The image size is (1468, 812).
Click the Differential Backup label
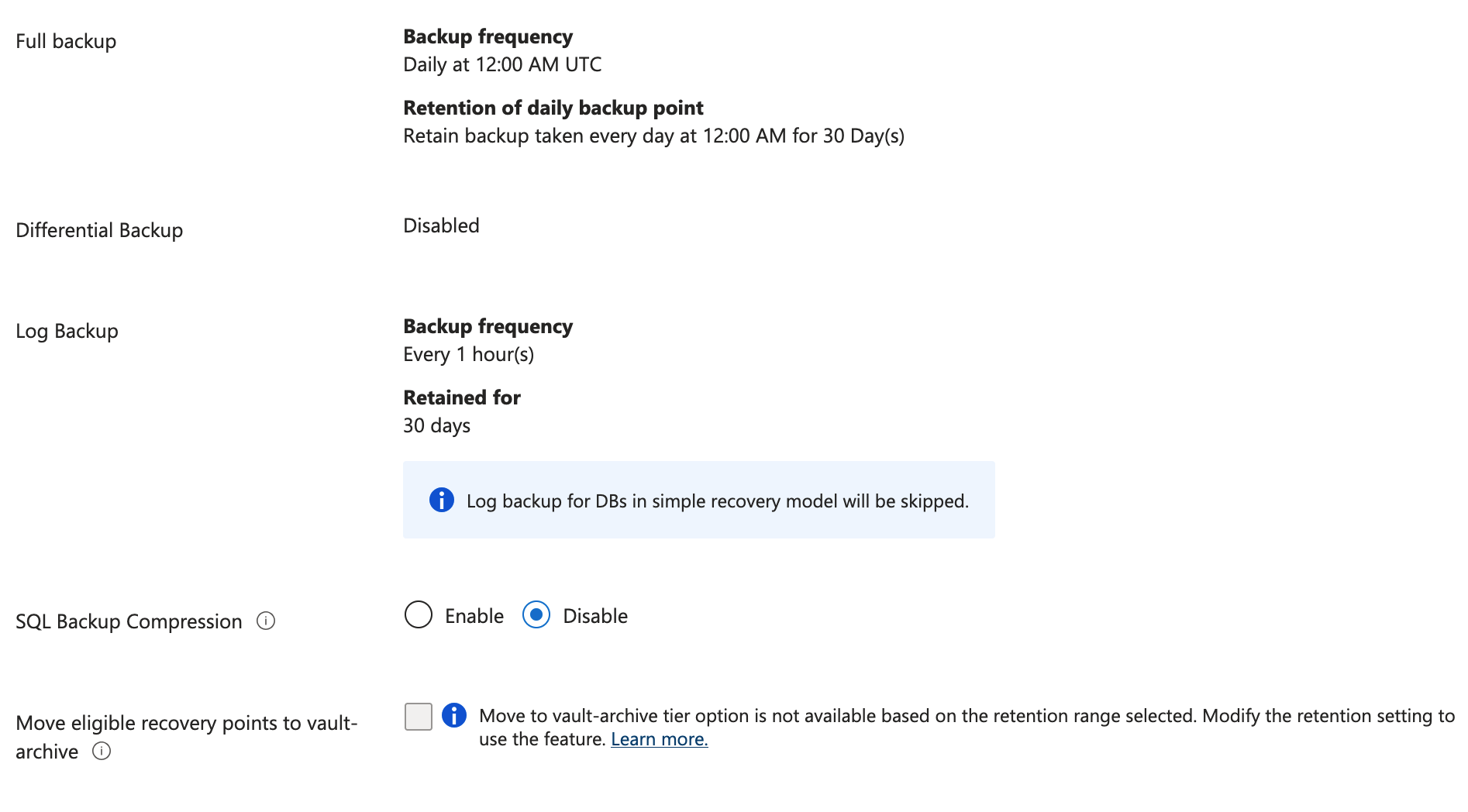pyautogui.click(x=99, y=230)
